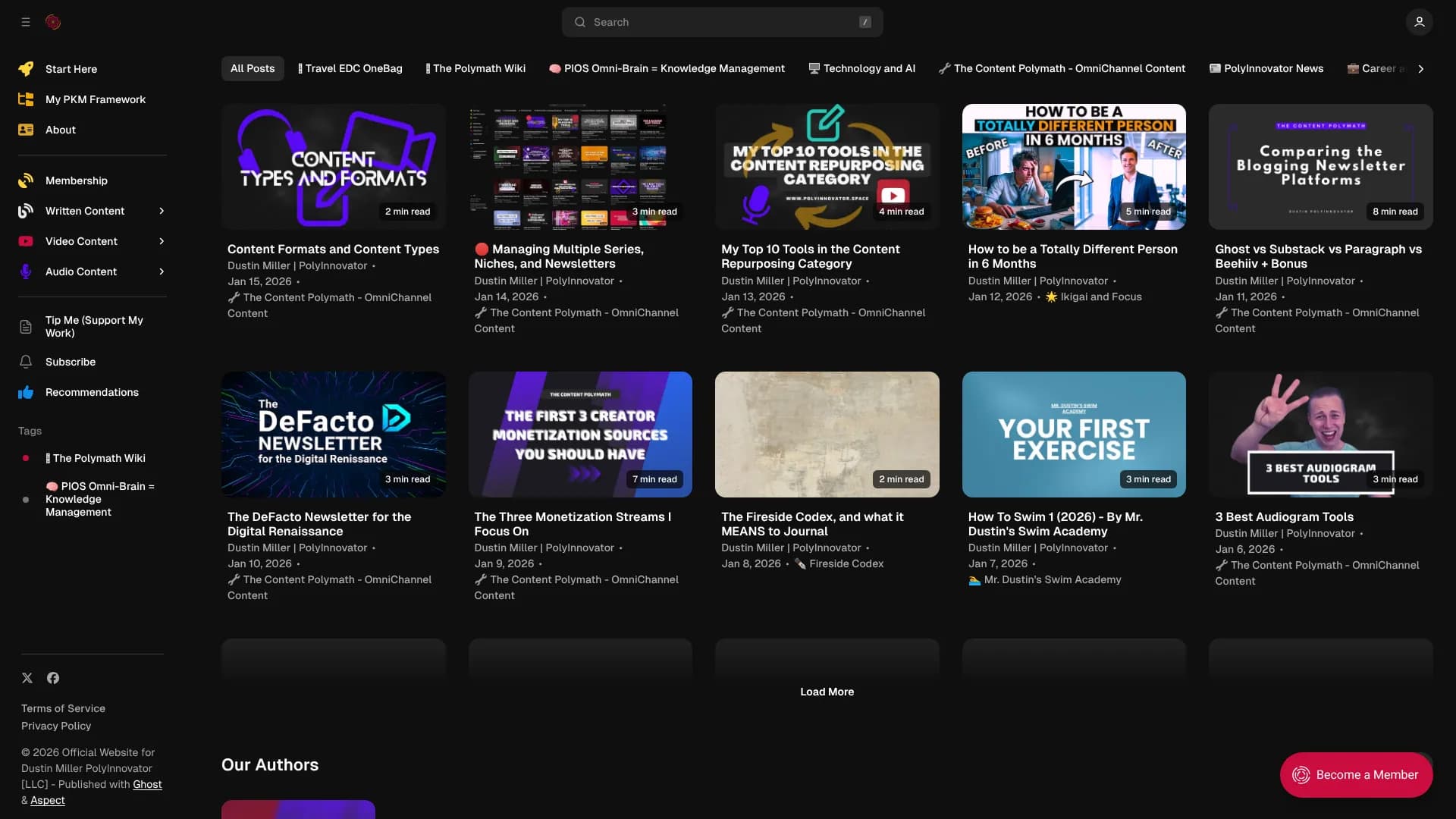1456x819 pixels.
Task: Click the red PolyInnovator logo icon
Action: click(53, 22)
